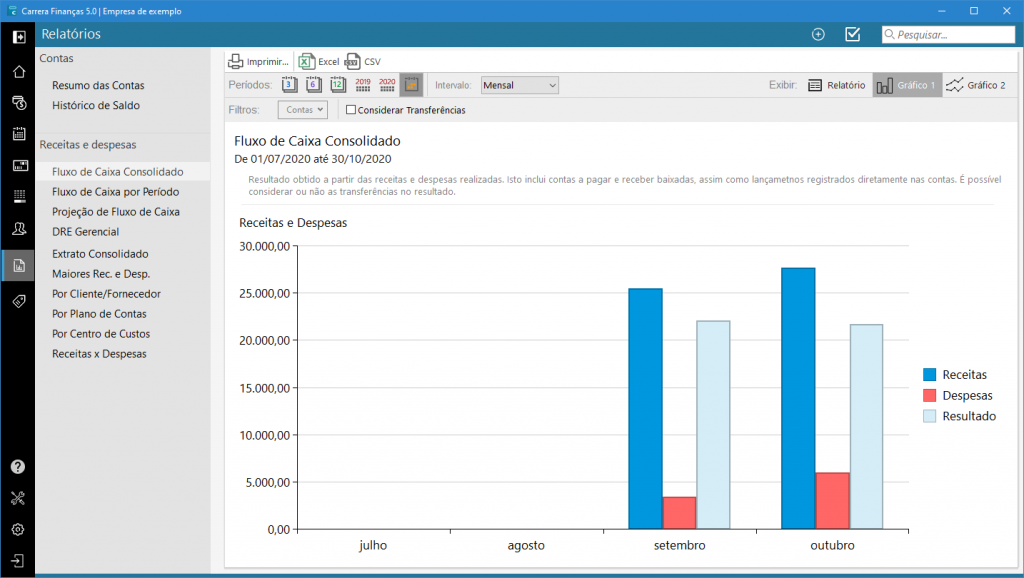Open settings gear icon in sidebar

click(x=18, y=529)
